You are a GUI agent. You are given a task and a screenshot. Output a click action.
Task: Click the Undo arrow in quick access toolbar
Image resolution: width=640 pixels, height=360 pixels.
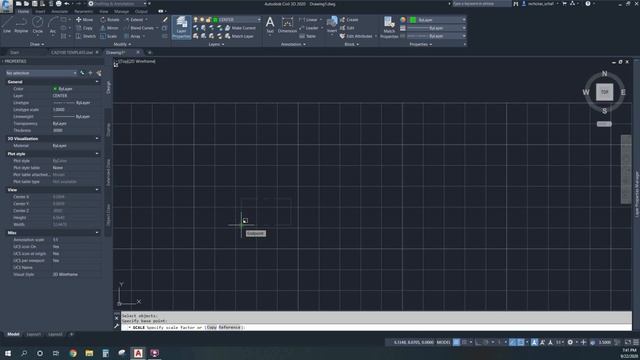(x=67, y=4)
